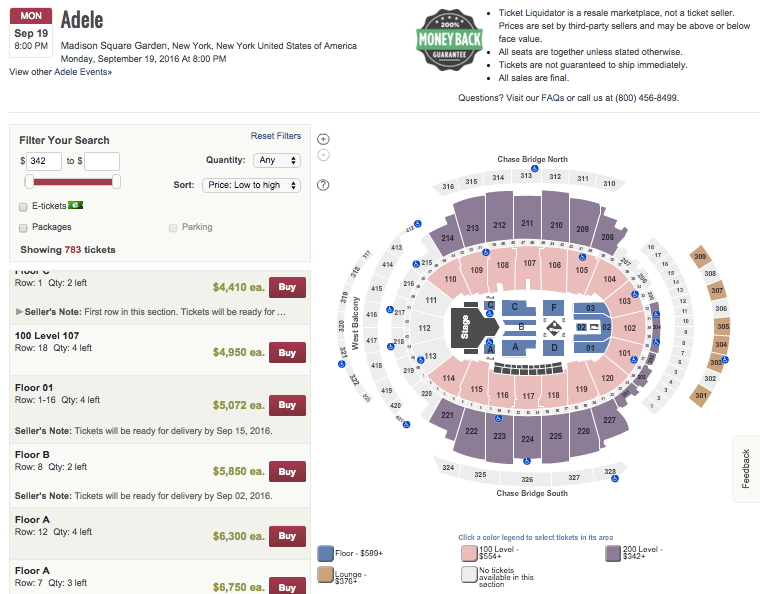The height and width of the screenshot is (594, 760).
Task: Zoom out of the seating map
Action: pyautogui.click(x=323, y=155)
